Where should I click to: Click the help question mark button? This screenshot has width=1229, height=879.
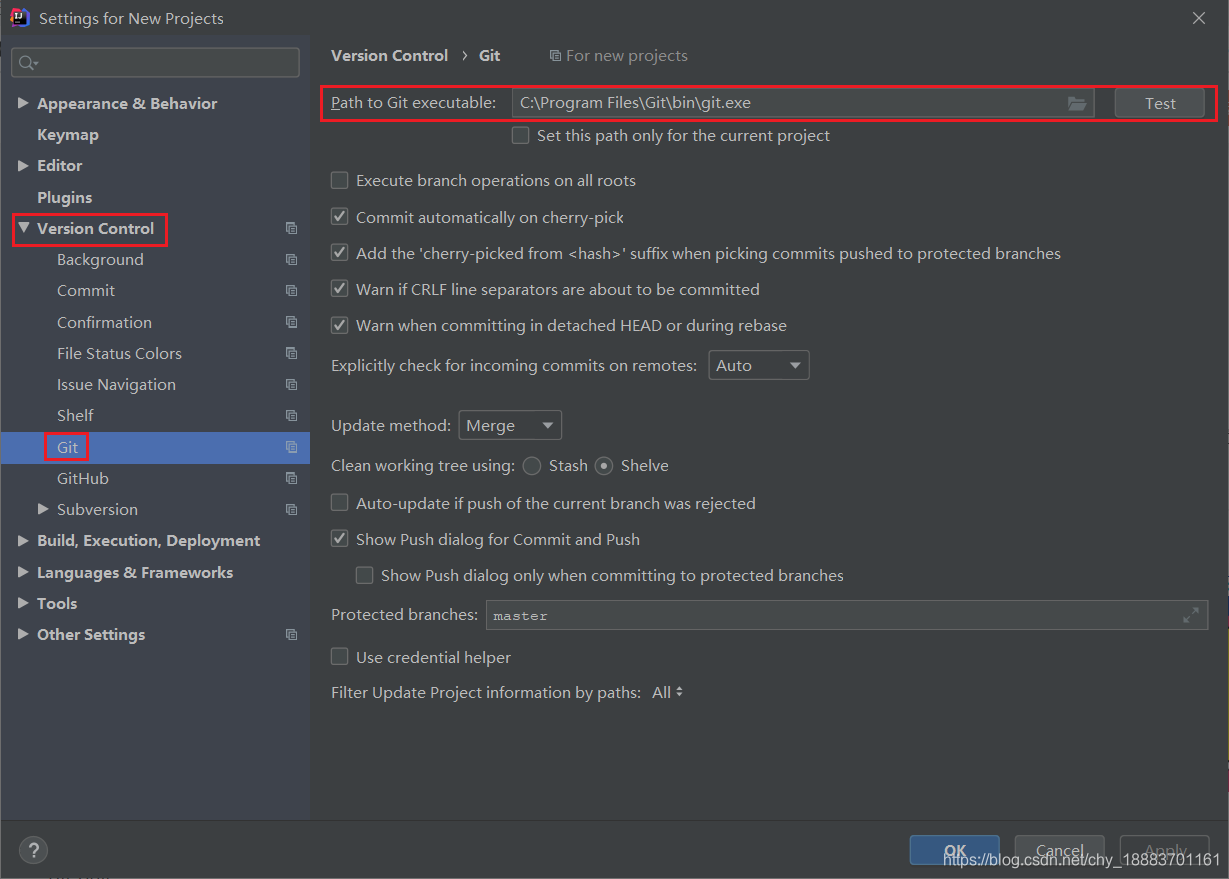click(33, 850)
